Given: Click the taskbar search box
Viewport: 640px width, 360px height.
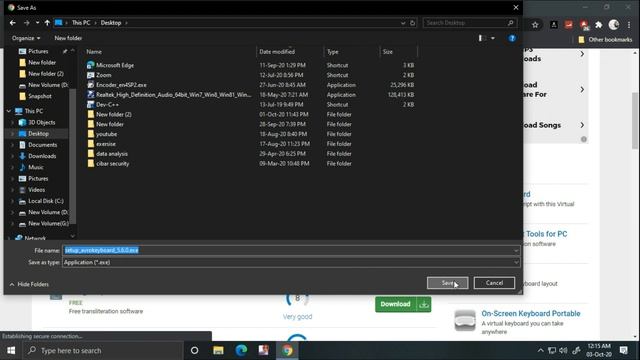Looking at the screenshot, I should pyautogui.click(x=102, y=351).
